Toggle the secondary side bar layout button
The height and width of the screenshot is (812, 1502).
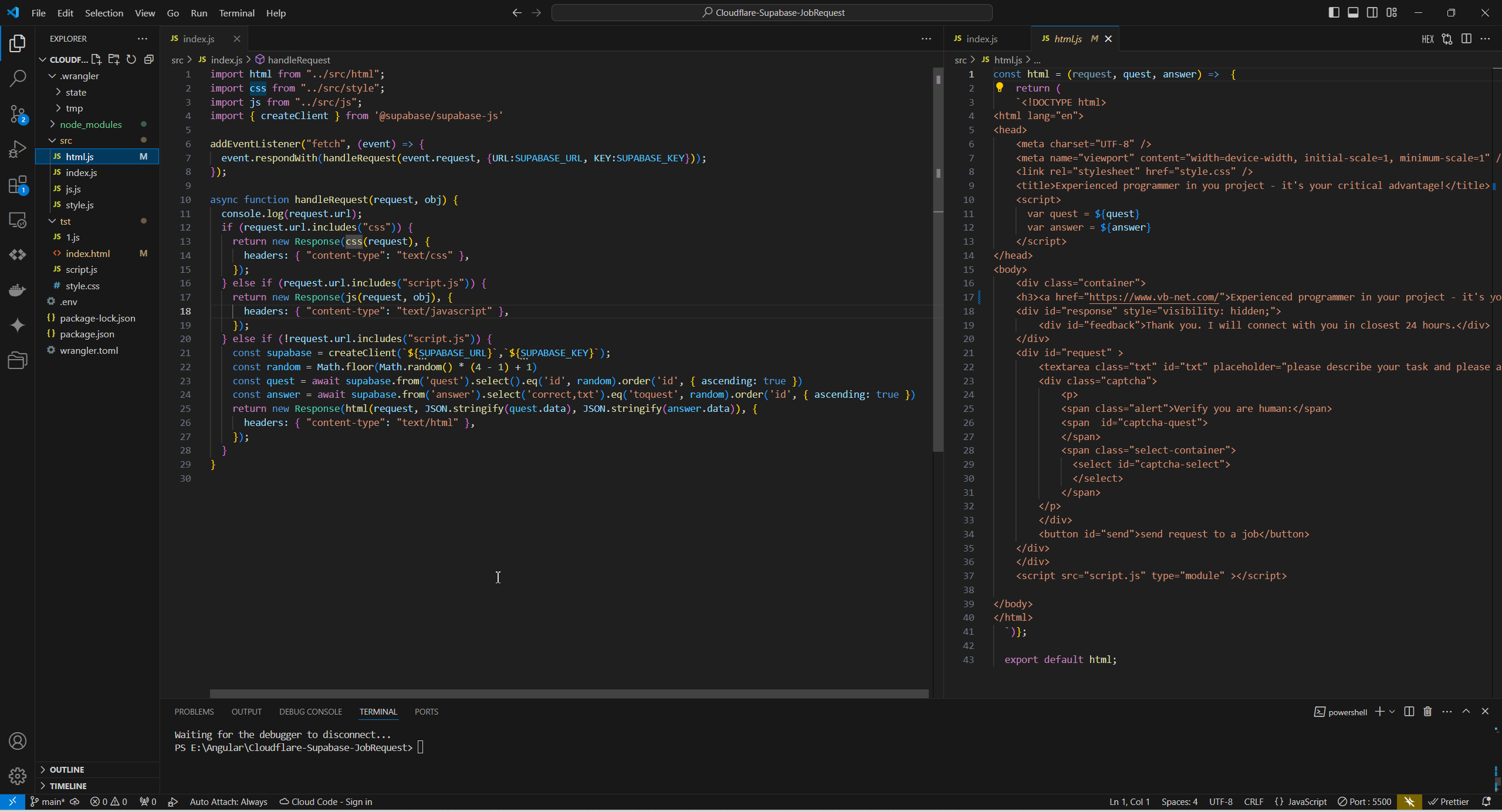pyautogui.click(x=1372, y=12)
